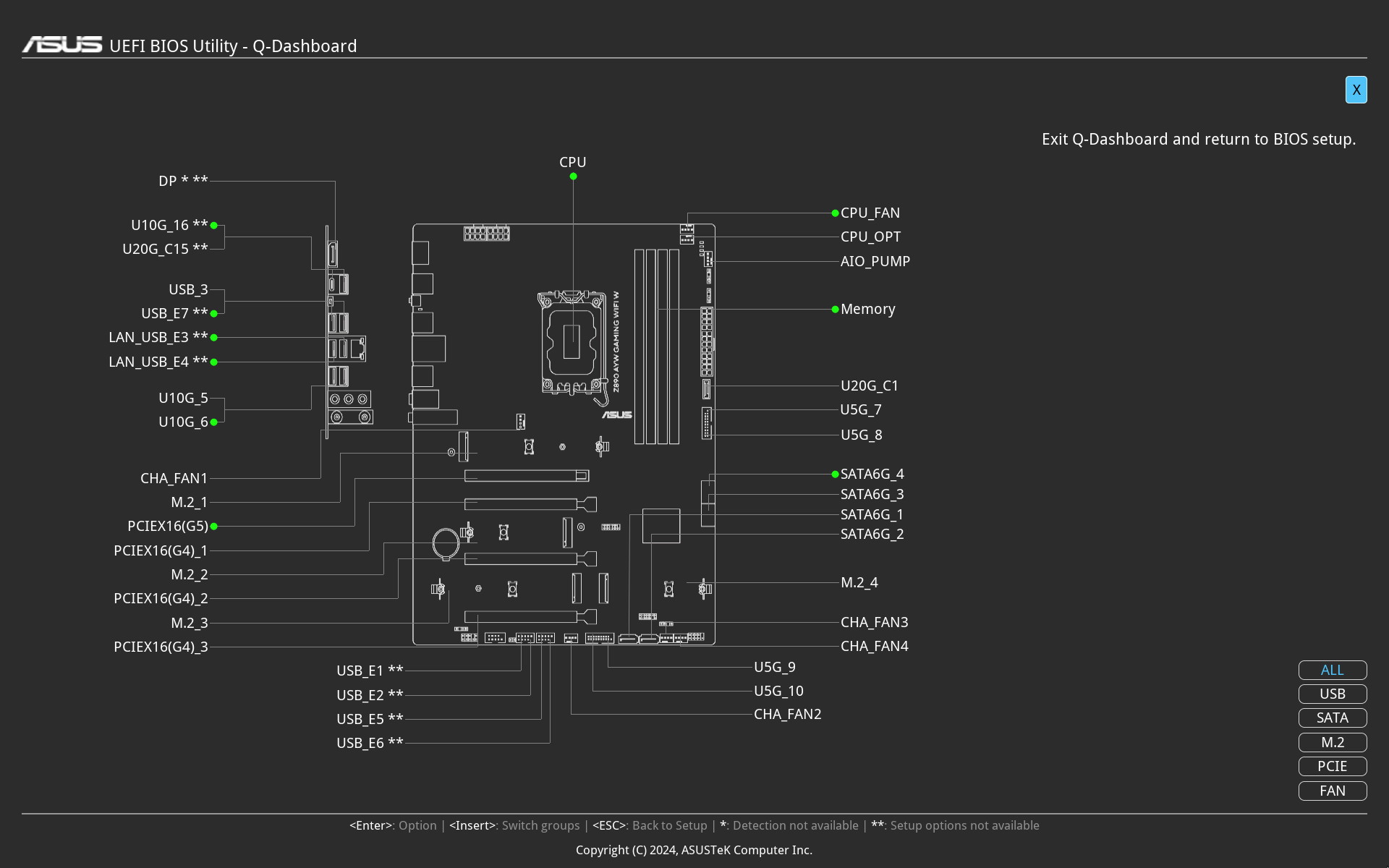The width and height of the screenshot is (1389, 868).
Task: Select the U5G_7 header label
Action: (x=860, y=409)
